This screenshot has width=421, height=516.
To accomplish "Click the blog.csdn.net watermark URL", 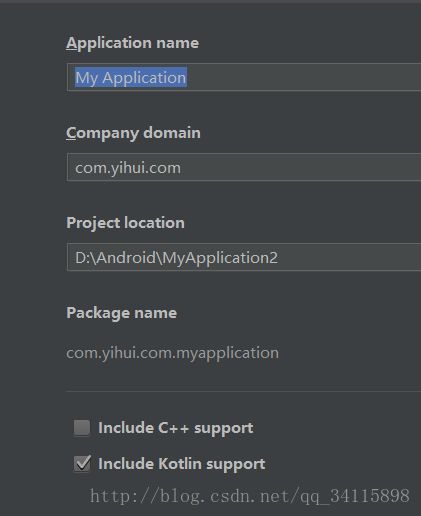I will 250,496.
